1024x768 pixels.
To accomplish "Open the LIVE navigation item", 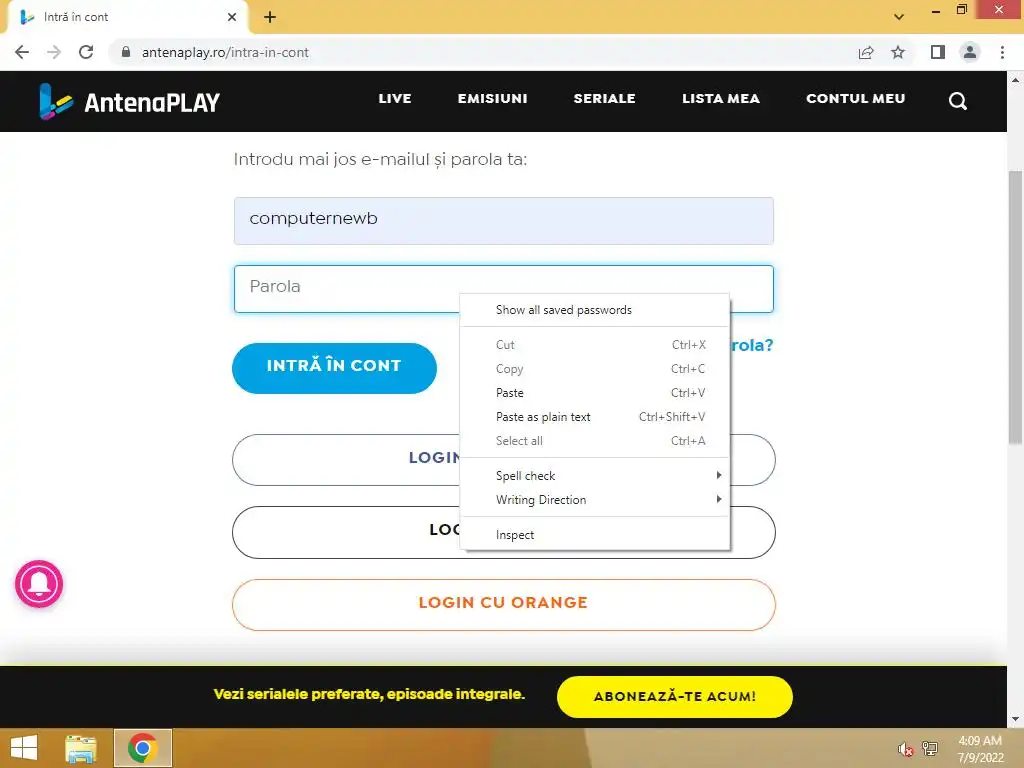I will 395,99.
